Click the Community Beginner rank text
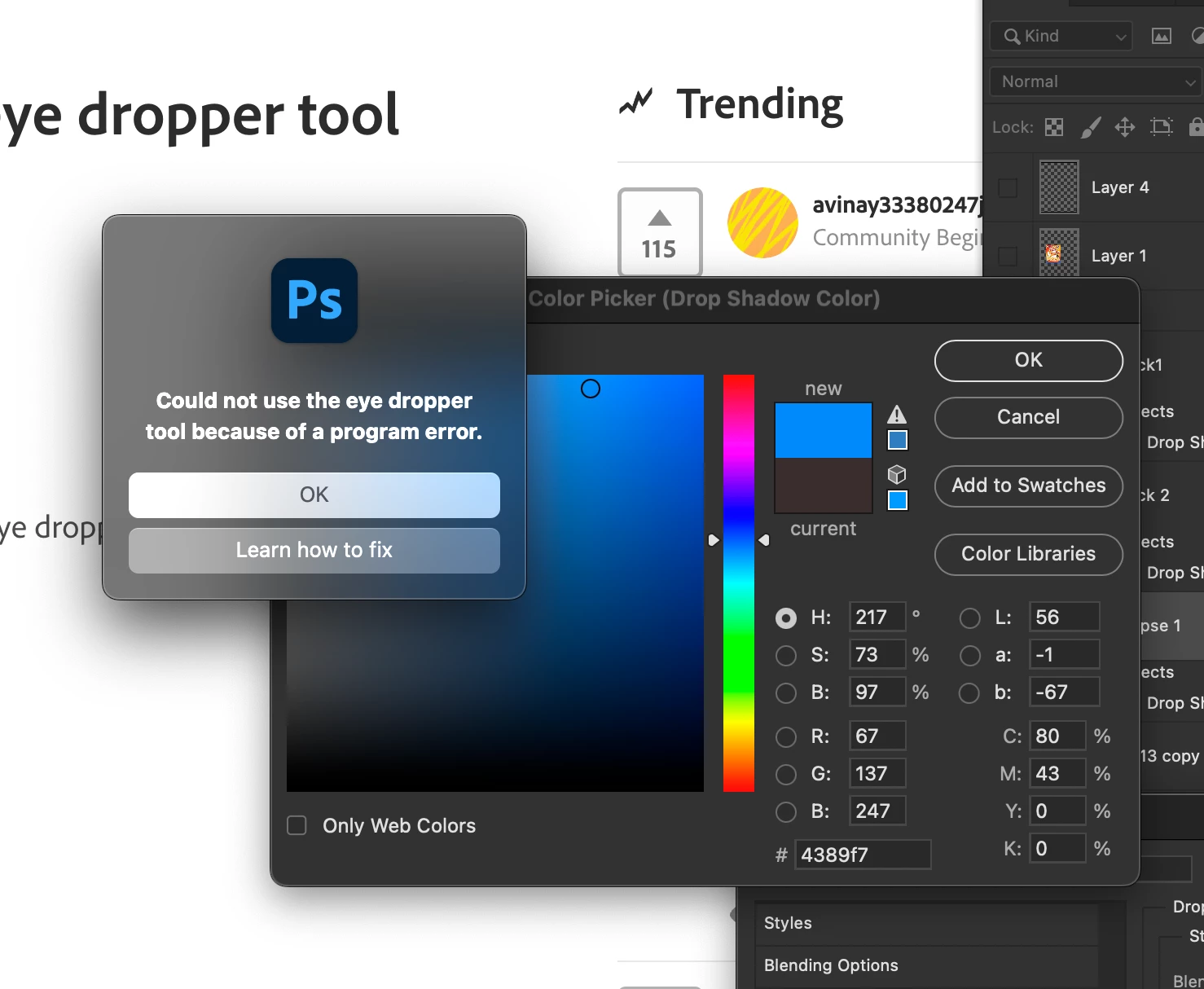Image resolution: width=1204 pixels, height=989 pixels. 897,238
